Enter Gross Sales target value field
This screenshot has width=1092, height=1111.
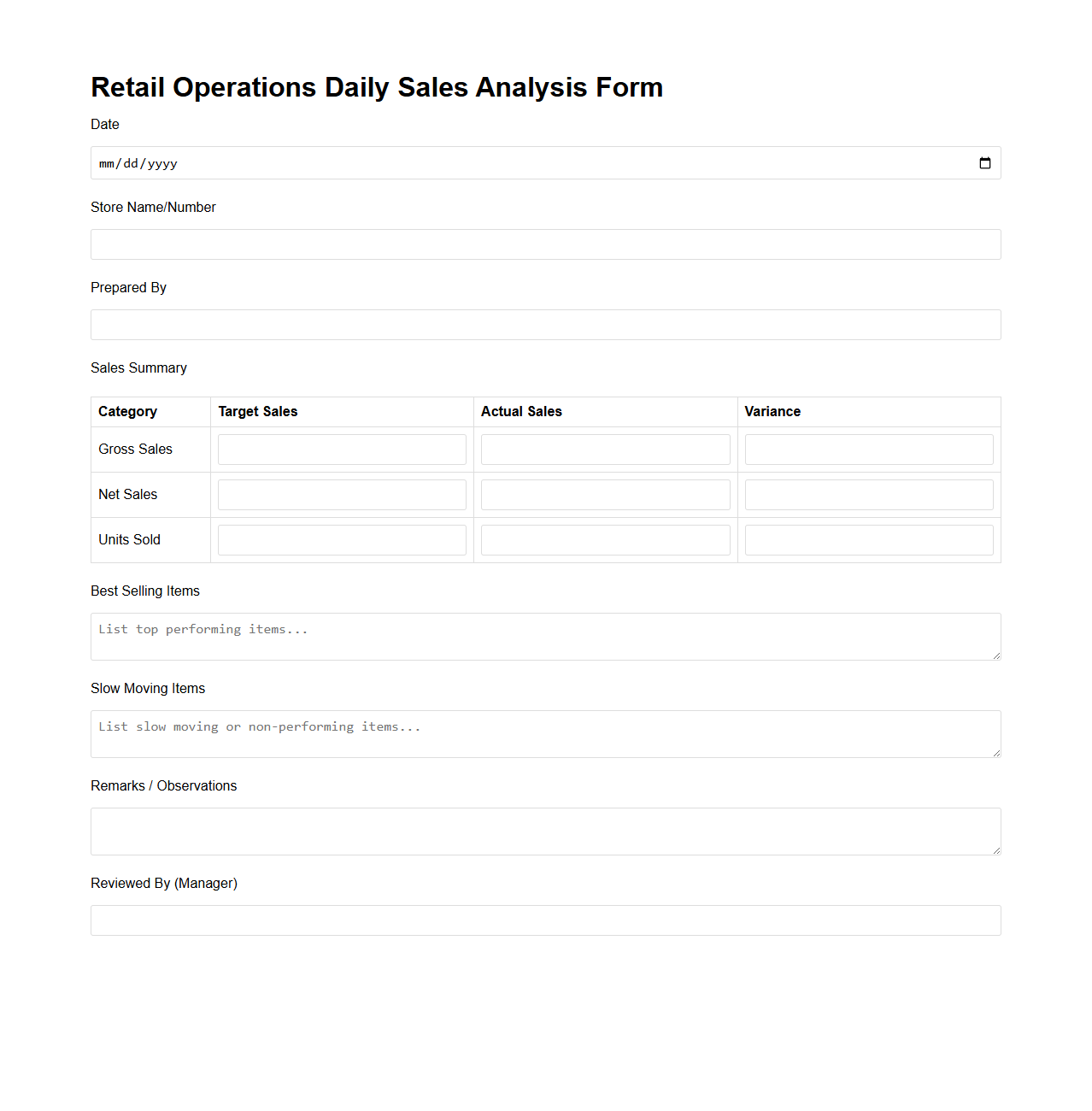(x=341, y=449)
